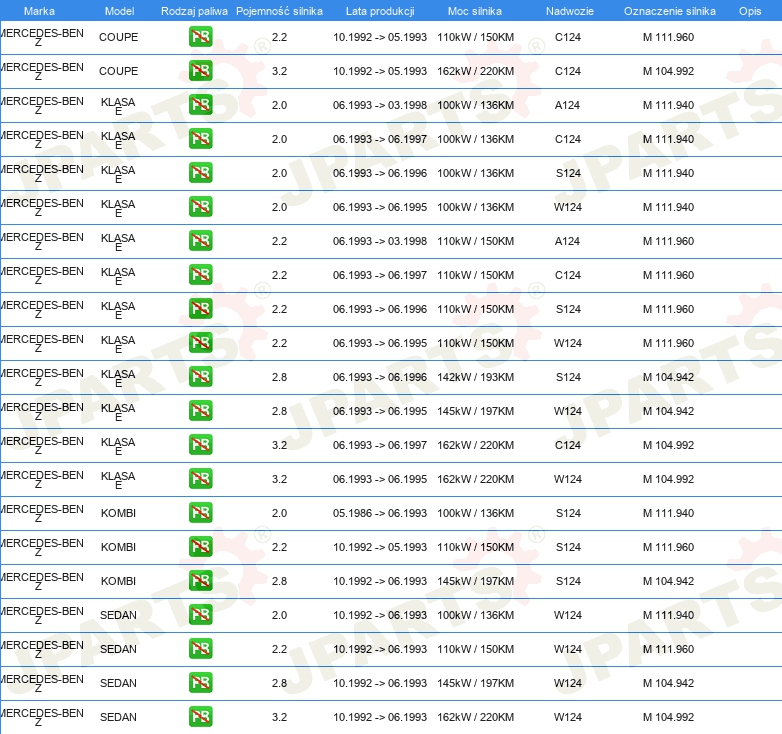This screenshot has width=782, height=734.
Task: Click the fuel icon in the KOMBI 2.8 row
Action: (x=200, y=580)
